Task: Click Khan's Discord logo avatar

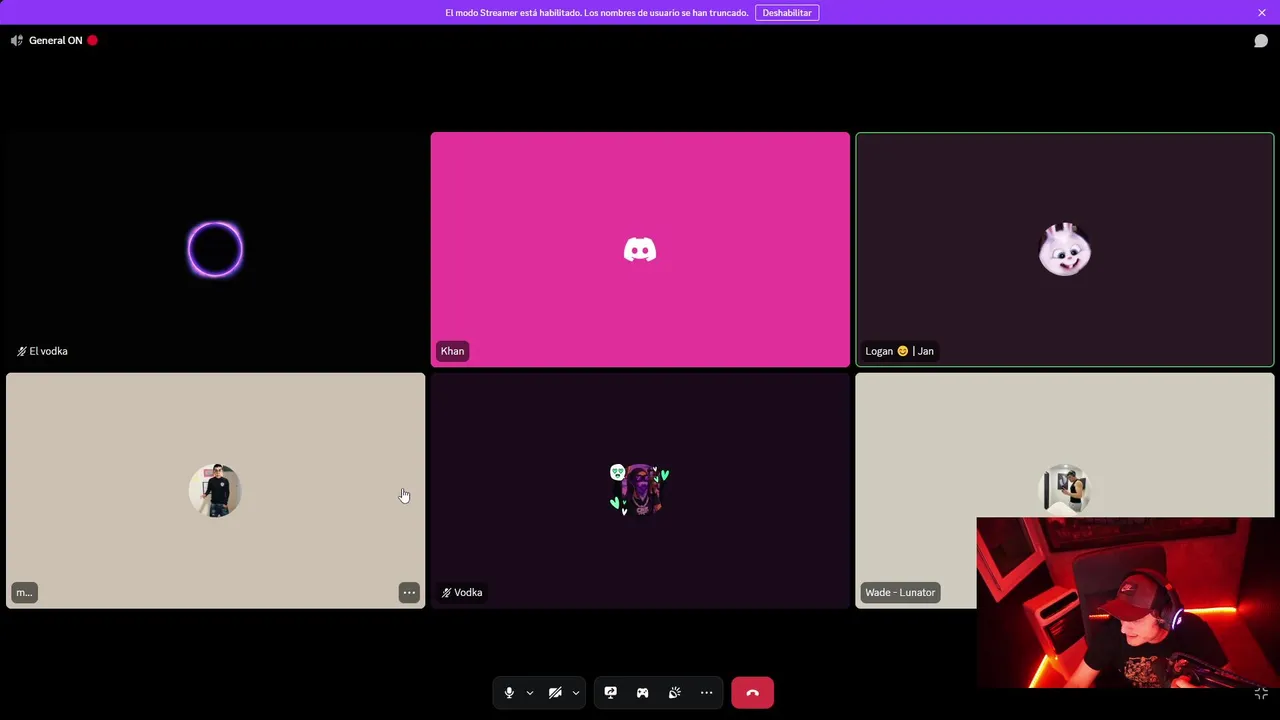Action: 640,250
